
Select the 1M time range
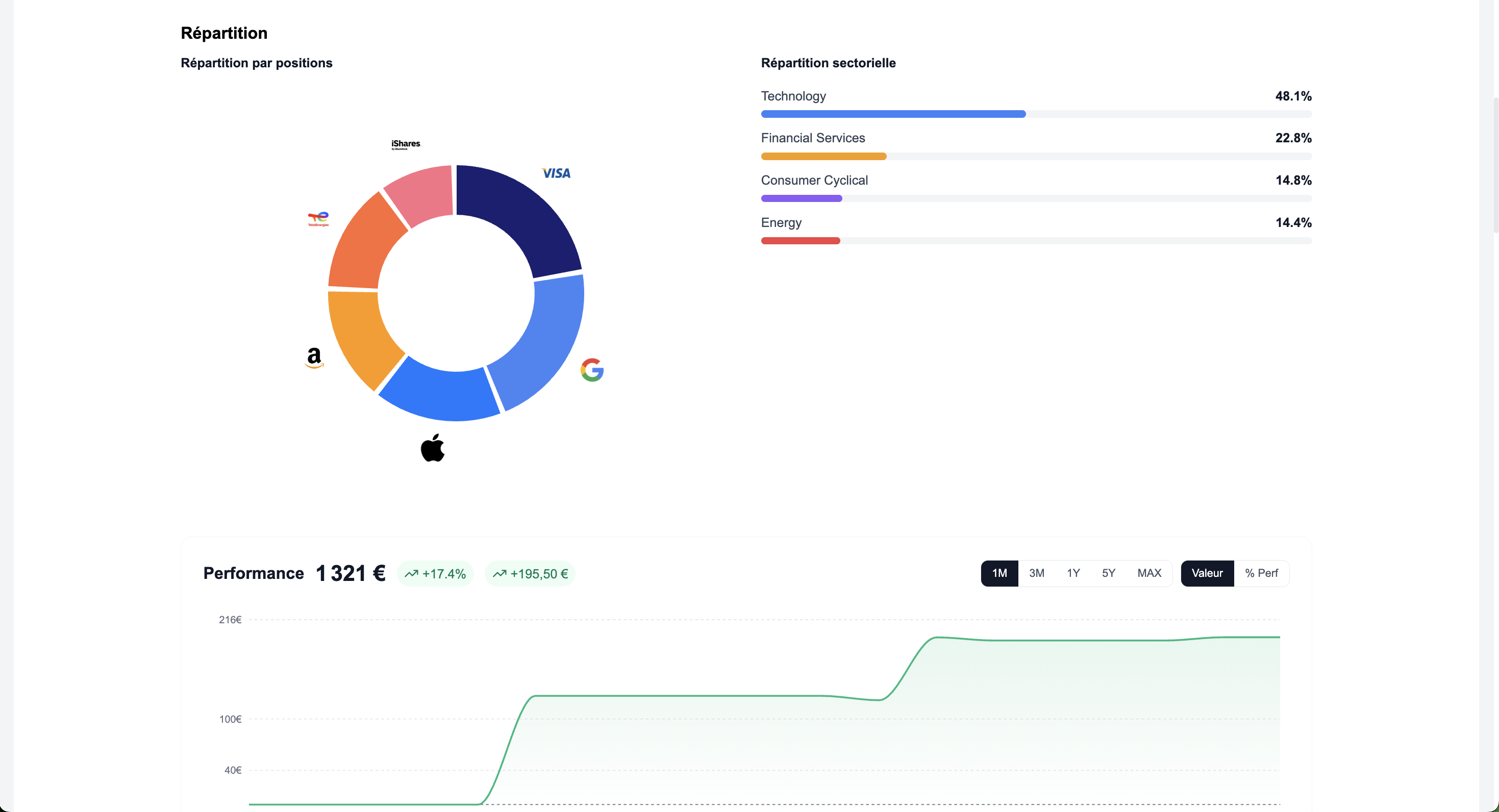tap(999, 573)
